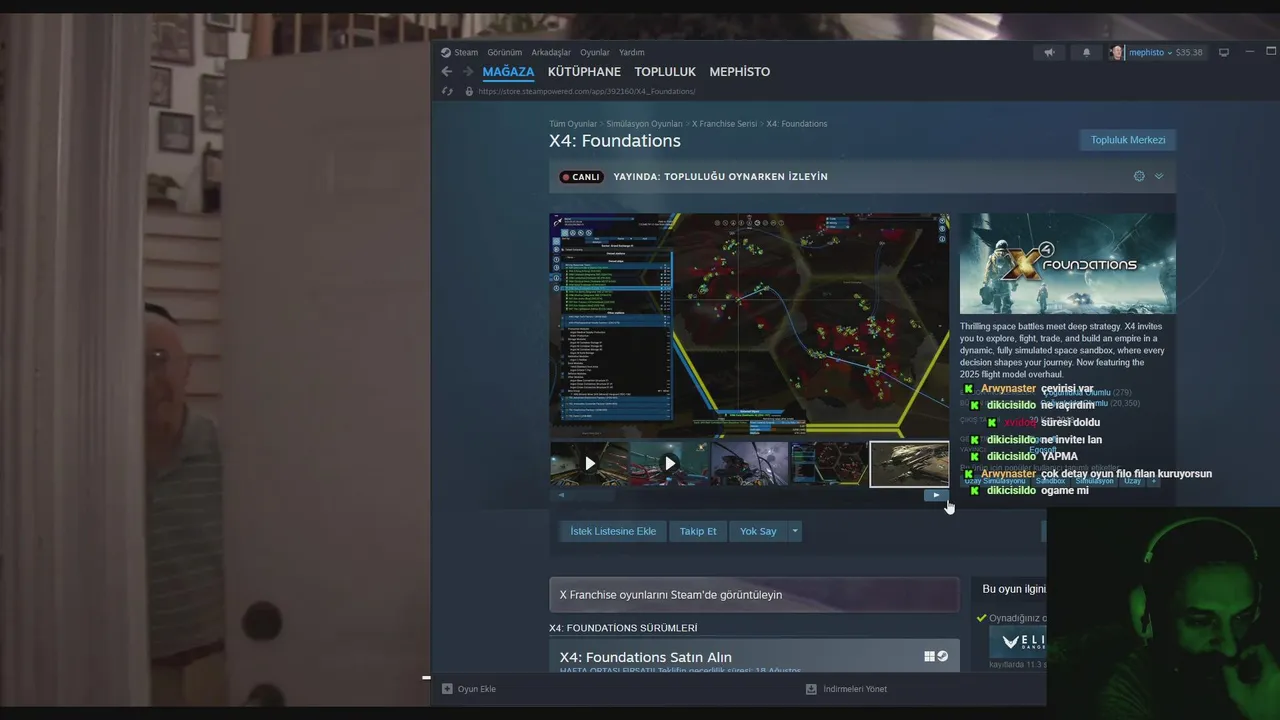This screenshot has height=720, width=1280.
Task: Open mephisto account dropdown
Action: click(x=1150, y=52)
